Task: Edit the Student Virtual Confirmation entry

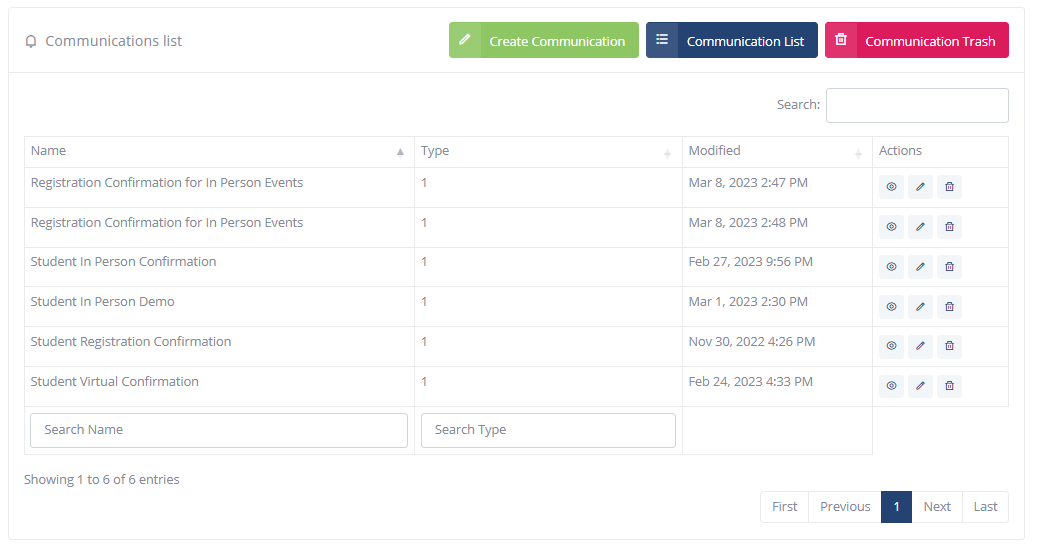Action: pyautogui.click(x=920, y=385)
